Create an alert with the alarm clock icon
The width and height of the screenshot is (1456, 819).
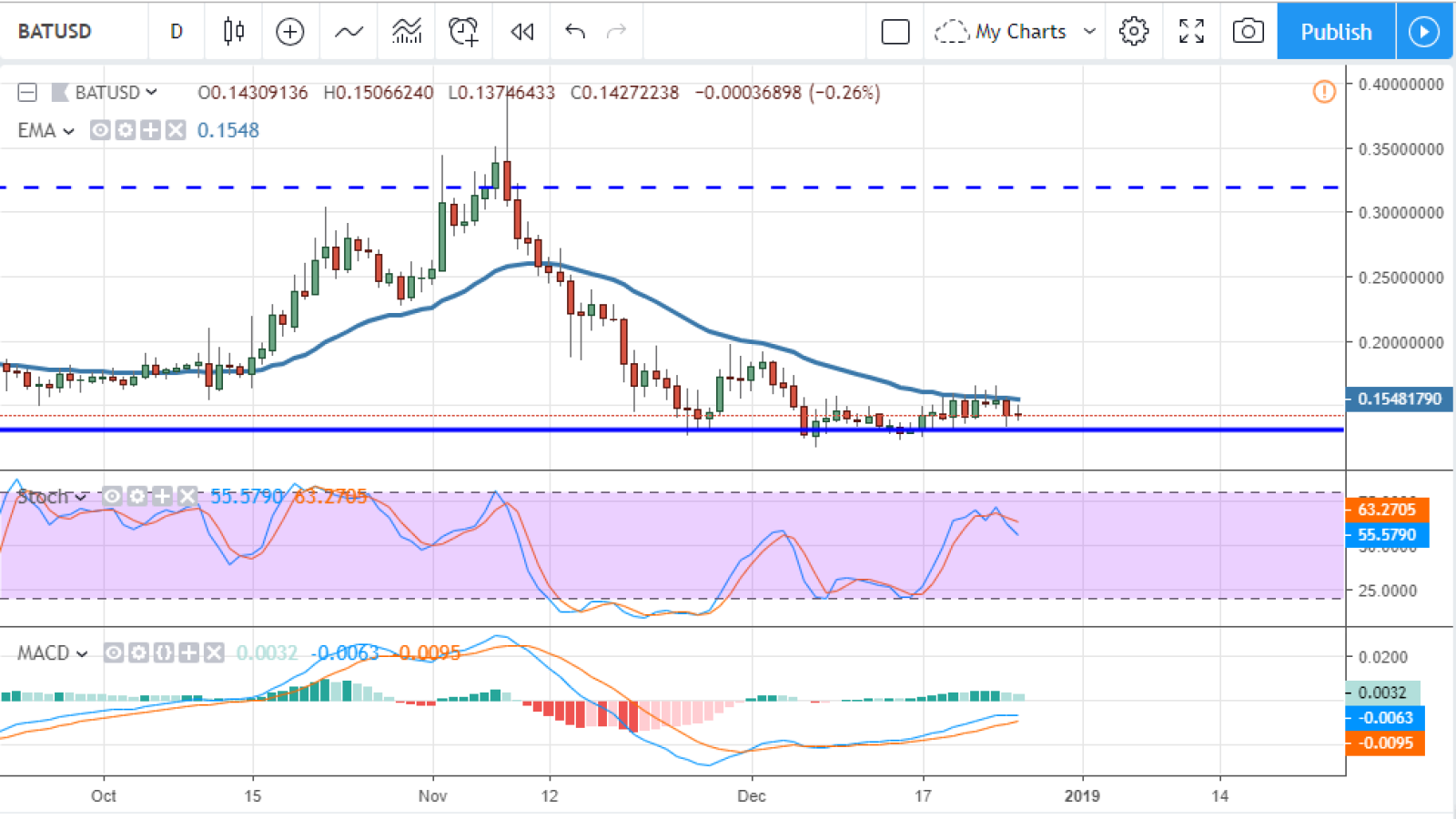point(464,32)
